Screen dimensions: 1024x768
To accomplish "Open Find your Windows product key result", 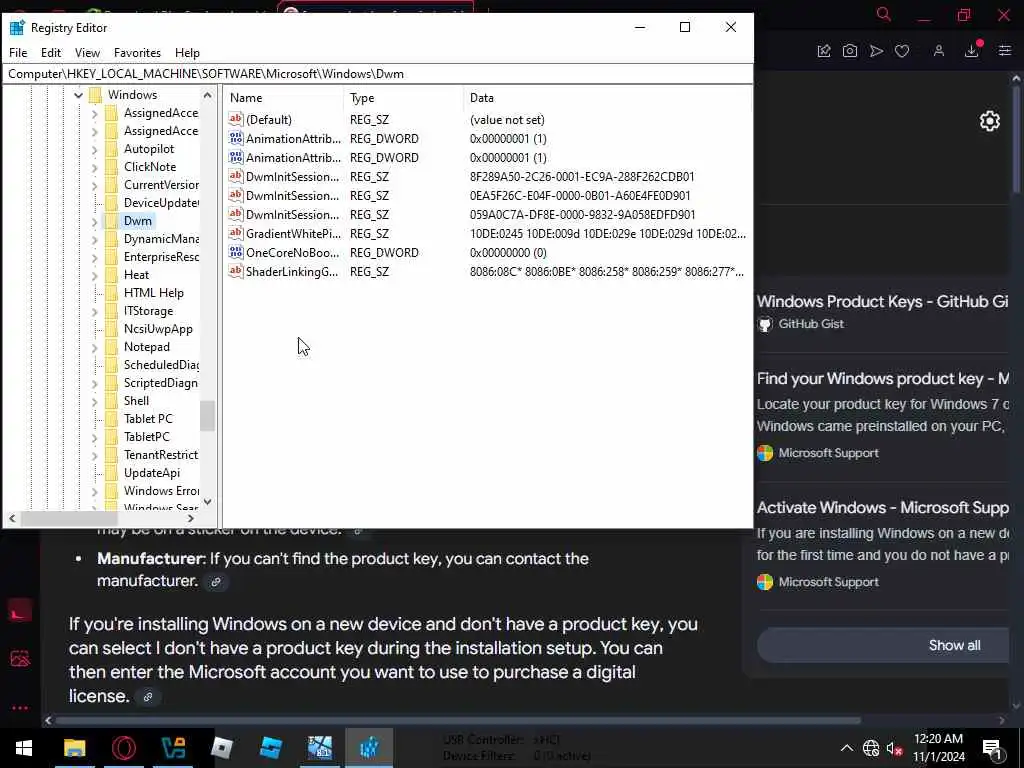I will tap(882, 379).
